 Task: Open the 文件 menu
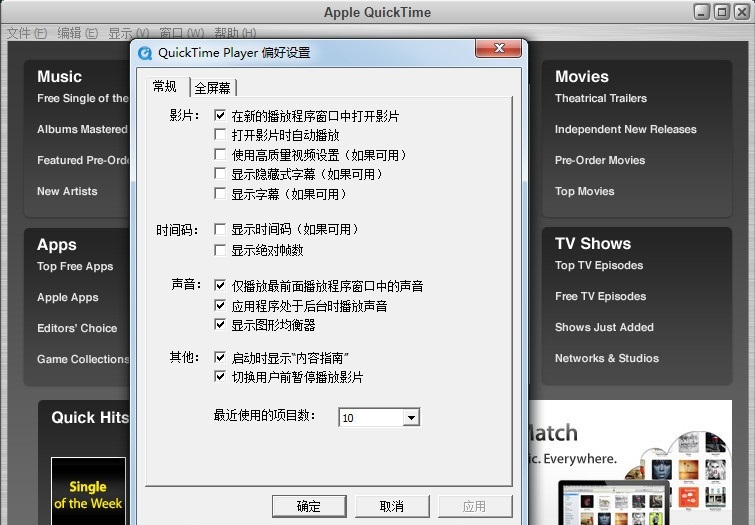click(x=27, y=33)
